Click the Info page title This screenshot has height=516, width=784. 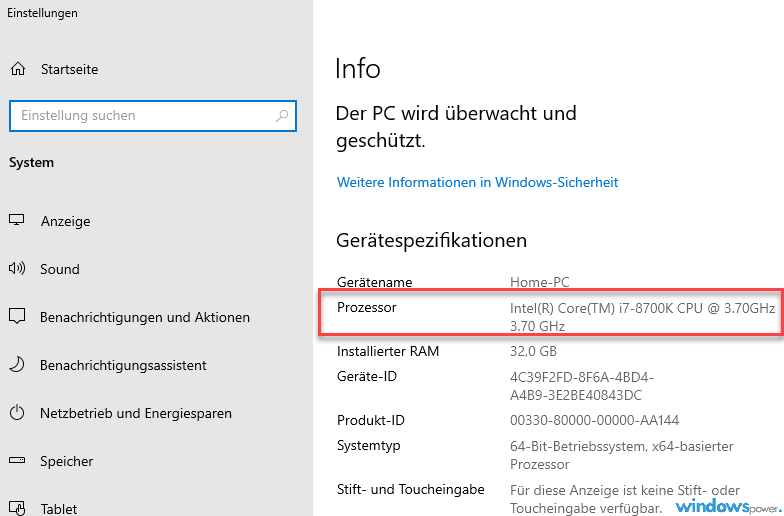(x=358, y=68)
